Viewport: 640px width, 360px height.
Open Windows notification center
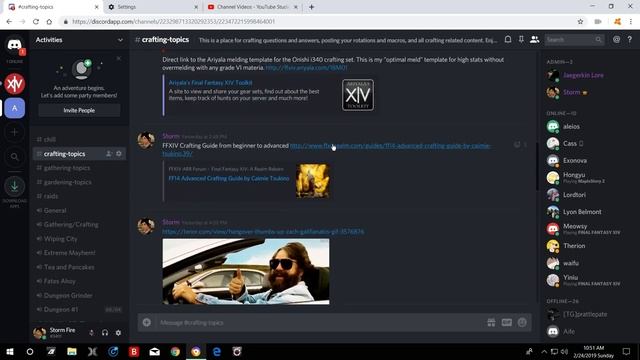627,351
